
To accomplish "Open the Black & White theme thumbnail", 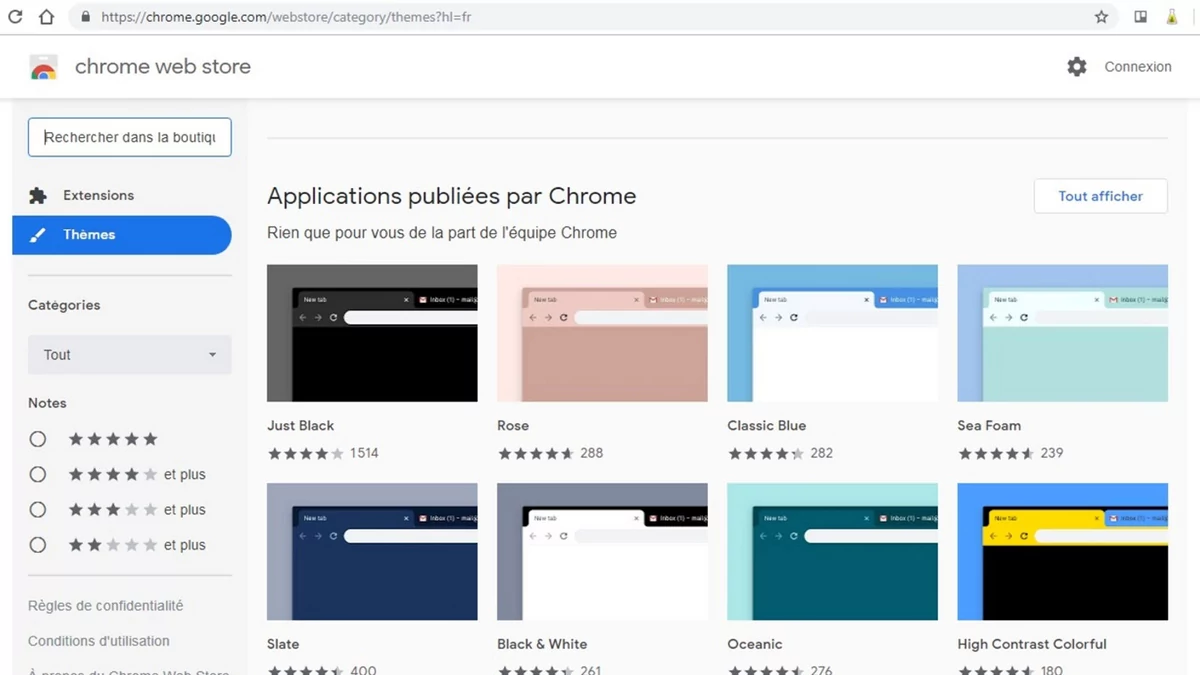I will (x=602, y=552).
